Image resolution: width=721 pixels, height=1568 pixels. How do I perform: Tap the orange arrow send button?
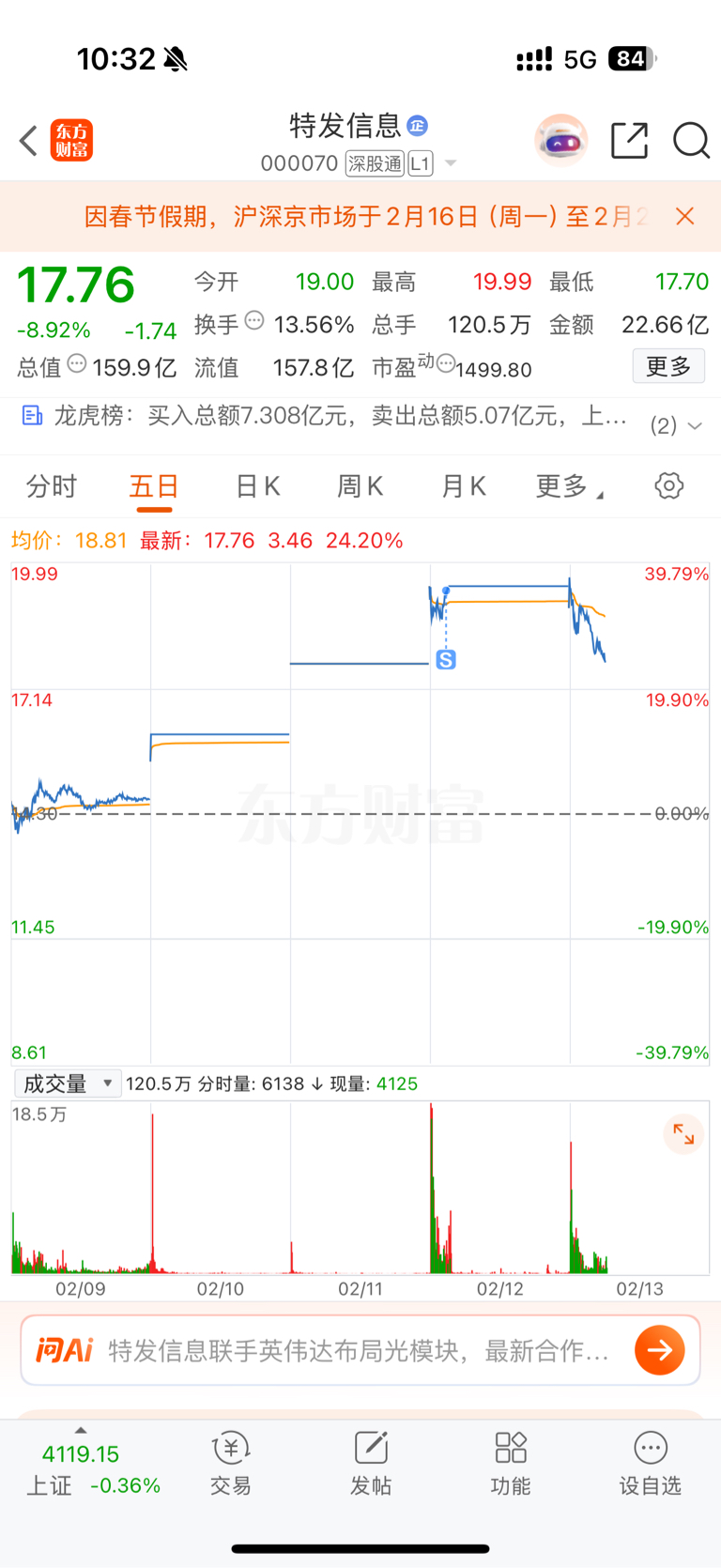coord(659,1350)
